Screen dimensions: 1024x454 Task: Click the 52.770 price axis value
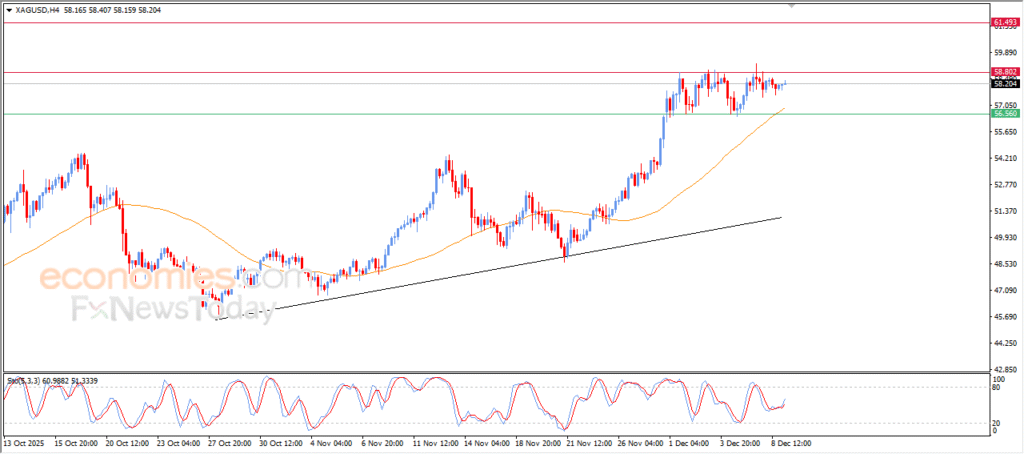pyautogui.click(x=1006, y=184)
